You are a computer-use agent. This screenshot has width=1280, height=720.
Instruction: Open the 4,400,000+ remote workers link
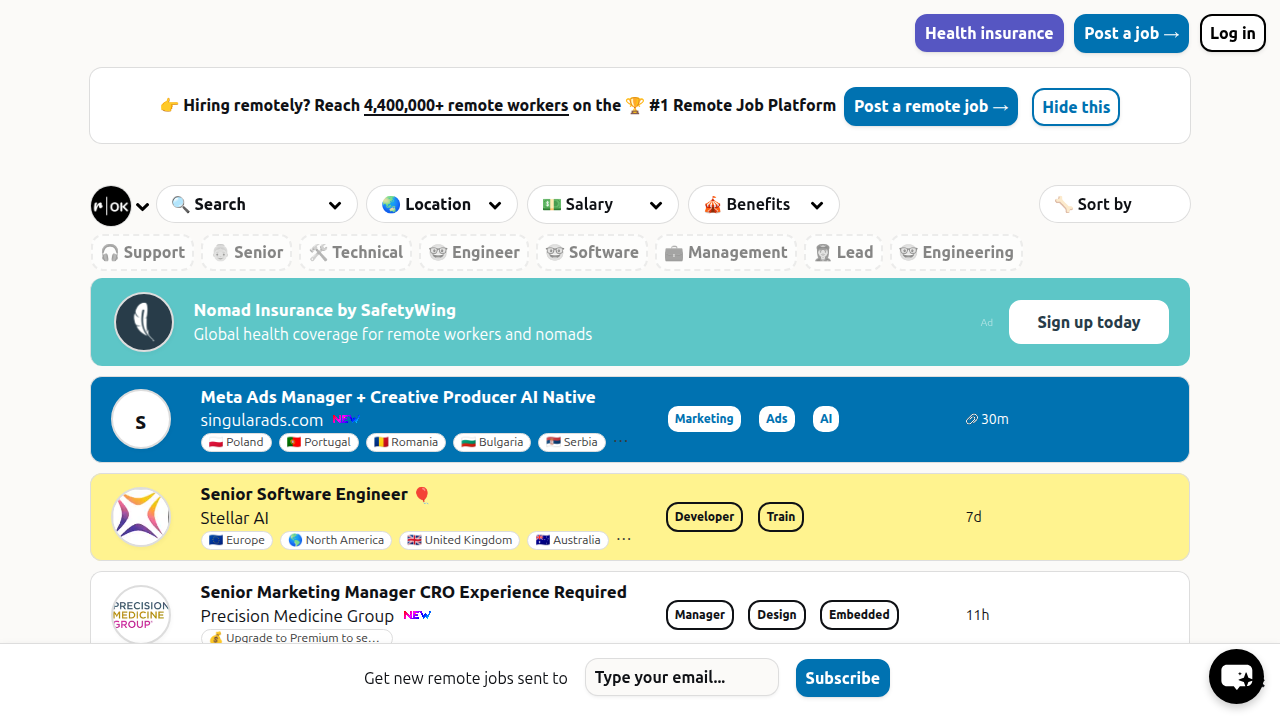point(466,105)
